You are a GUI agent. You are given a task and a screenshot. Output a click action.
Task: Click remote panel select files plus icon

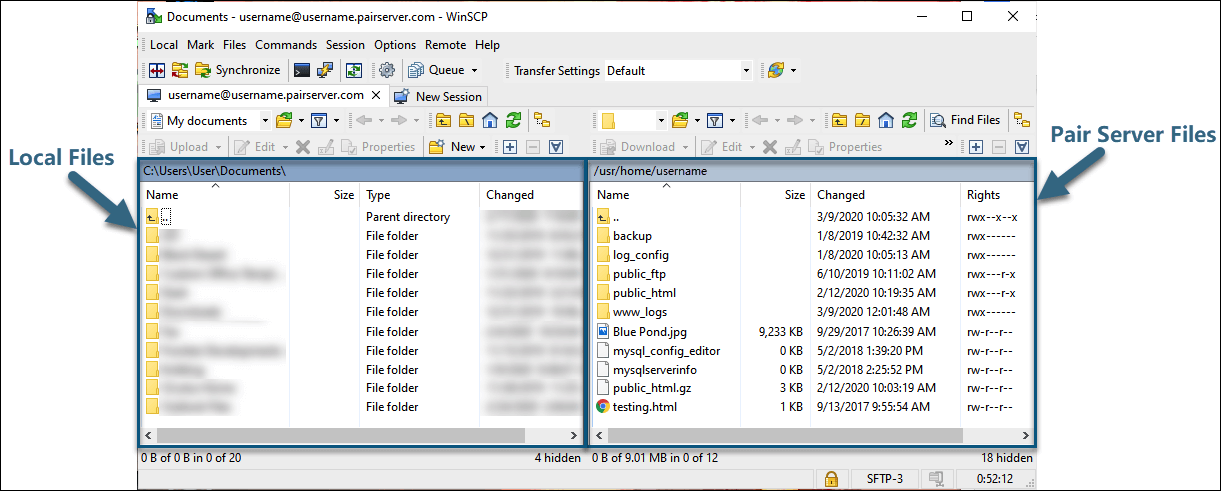pyautogui.click(x=976, y=147)
